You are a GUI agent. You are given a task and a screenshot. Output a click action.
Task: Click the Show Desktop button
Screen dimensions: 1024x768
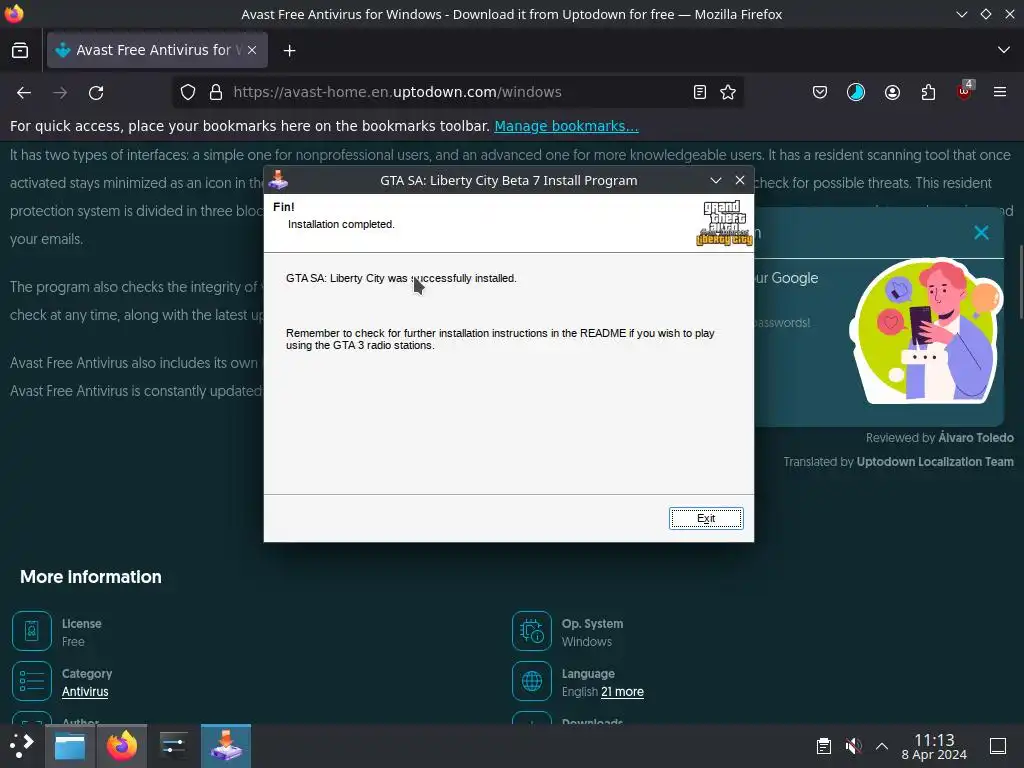click(x=998, y=746)
